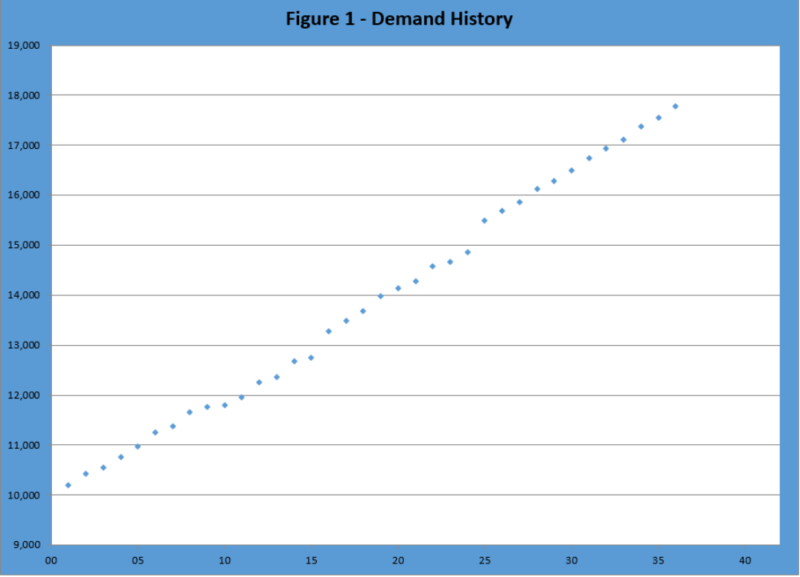Screen dimensions: 800x577
Task: Select the data point above x-value 10
Action: [225, 405]
